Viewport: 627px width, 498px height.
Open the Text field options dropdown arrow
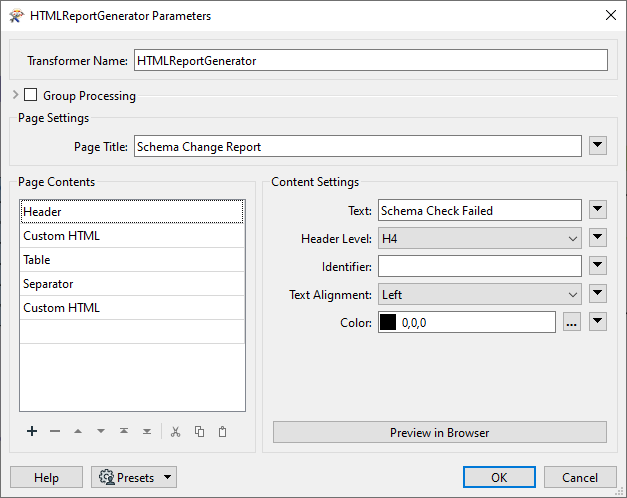coord(598,210)
